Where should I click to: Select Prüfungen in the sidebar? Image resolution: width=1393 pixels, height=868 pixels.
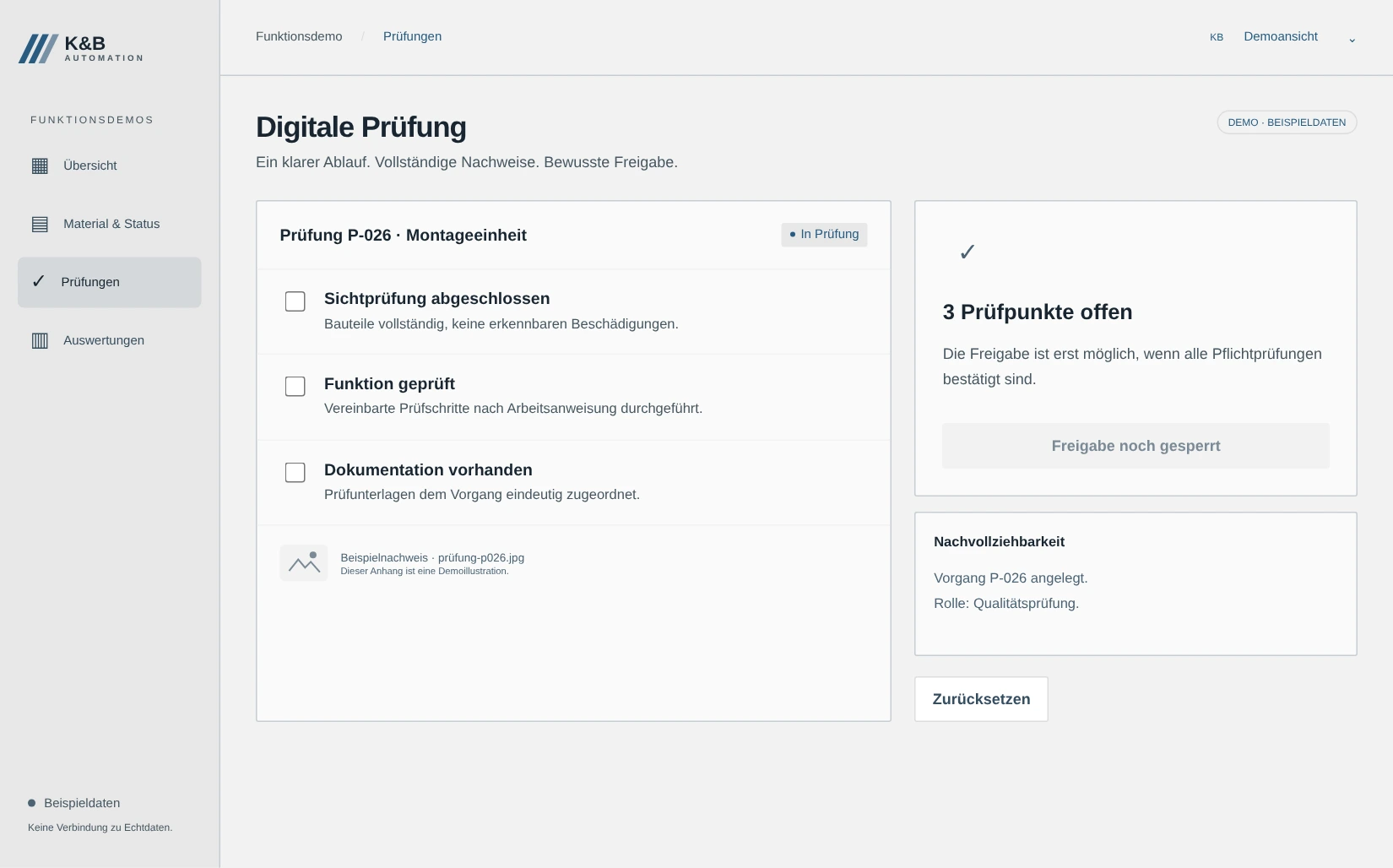tap(110, 282)
